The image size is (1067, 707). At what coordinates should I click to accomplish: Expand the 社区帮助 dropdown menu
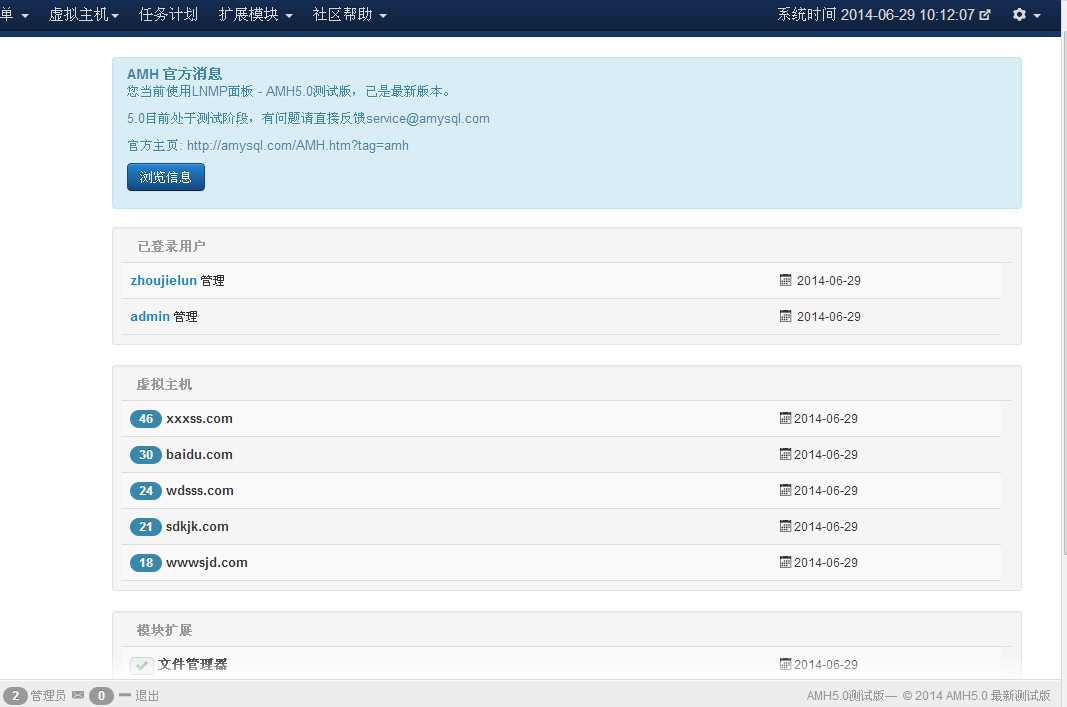pos(349,15)
